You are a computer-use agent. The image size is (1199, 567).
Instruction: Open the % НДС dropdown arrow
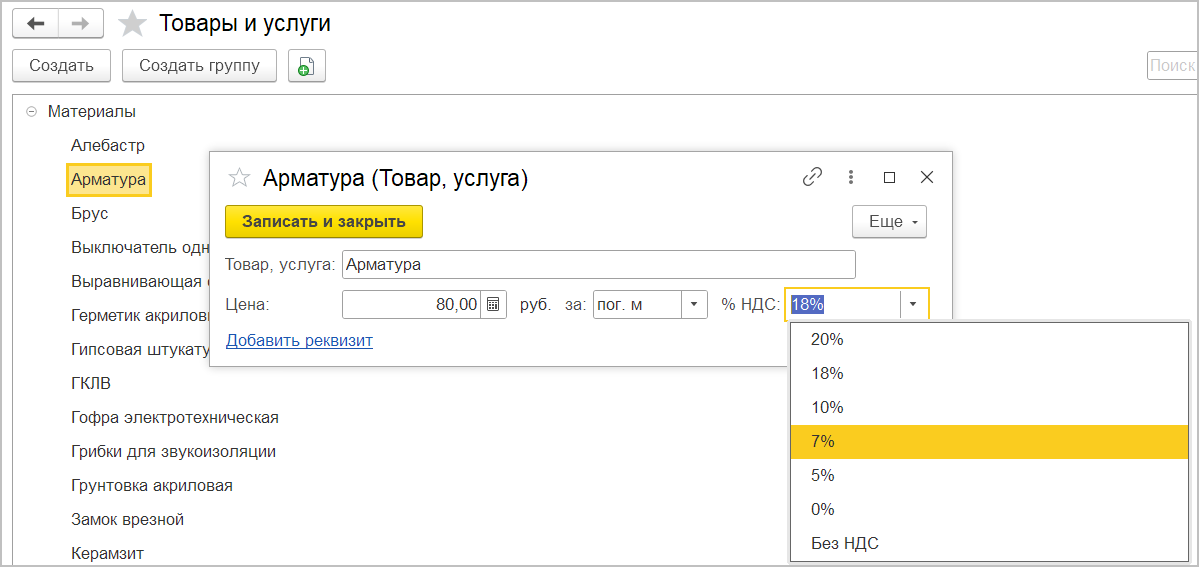tap(914, 304)
